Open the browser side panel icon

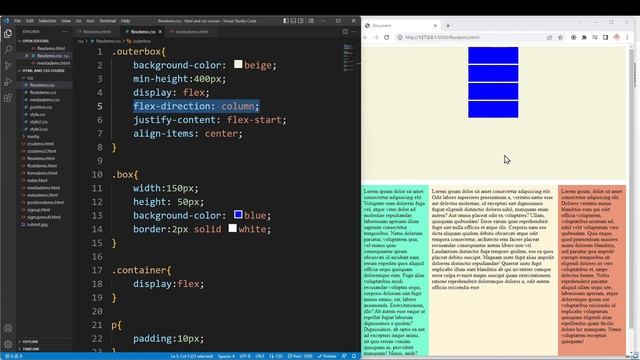coord(605,37)
